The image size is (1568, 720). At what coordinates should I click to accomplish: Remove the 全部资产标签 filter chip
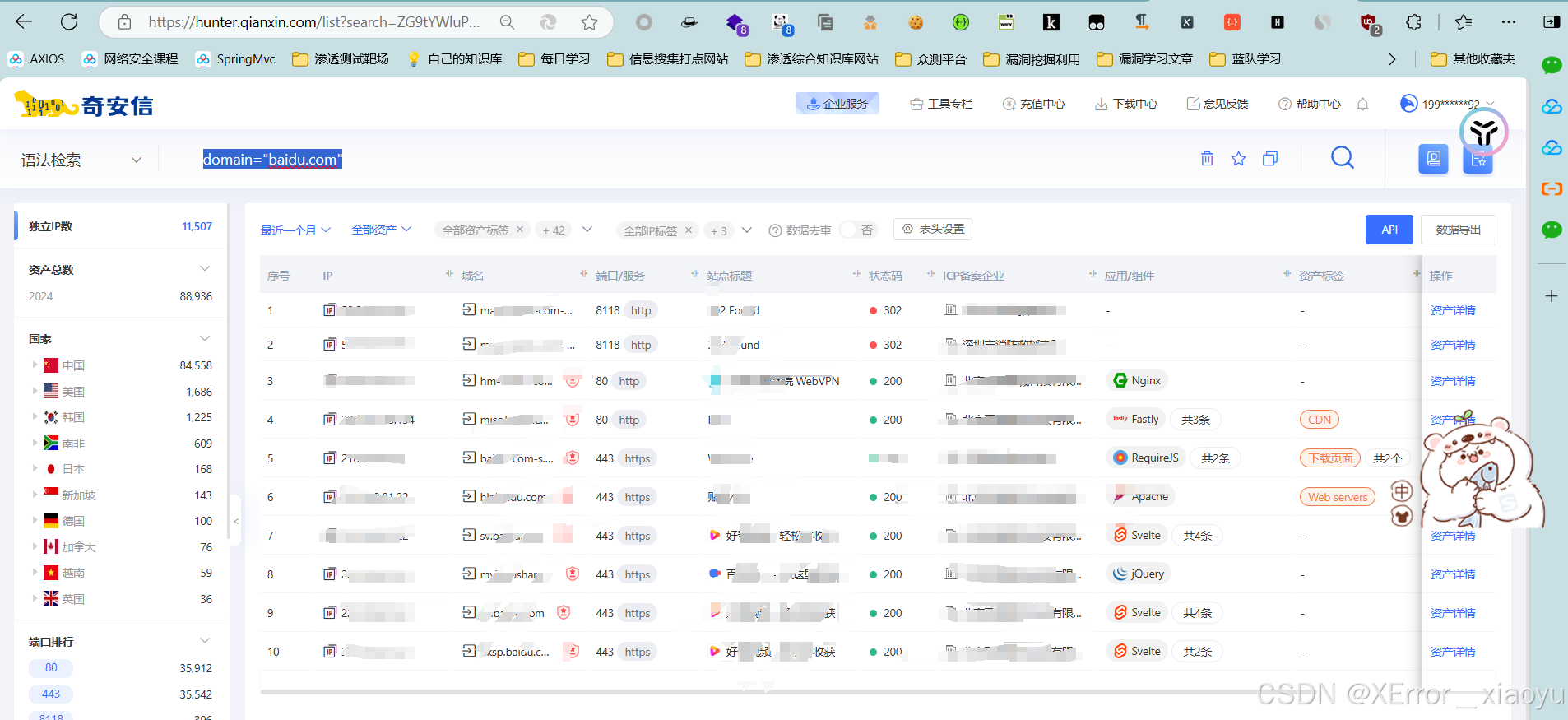[x=520, y=230]
